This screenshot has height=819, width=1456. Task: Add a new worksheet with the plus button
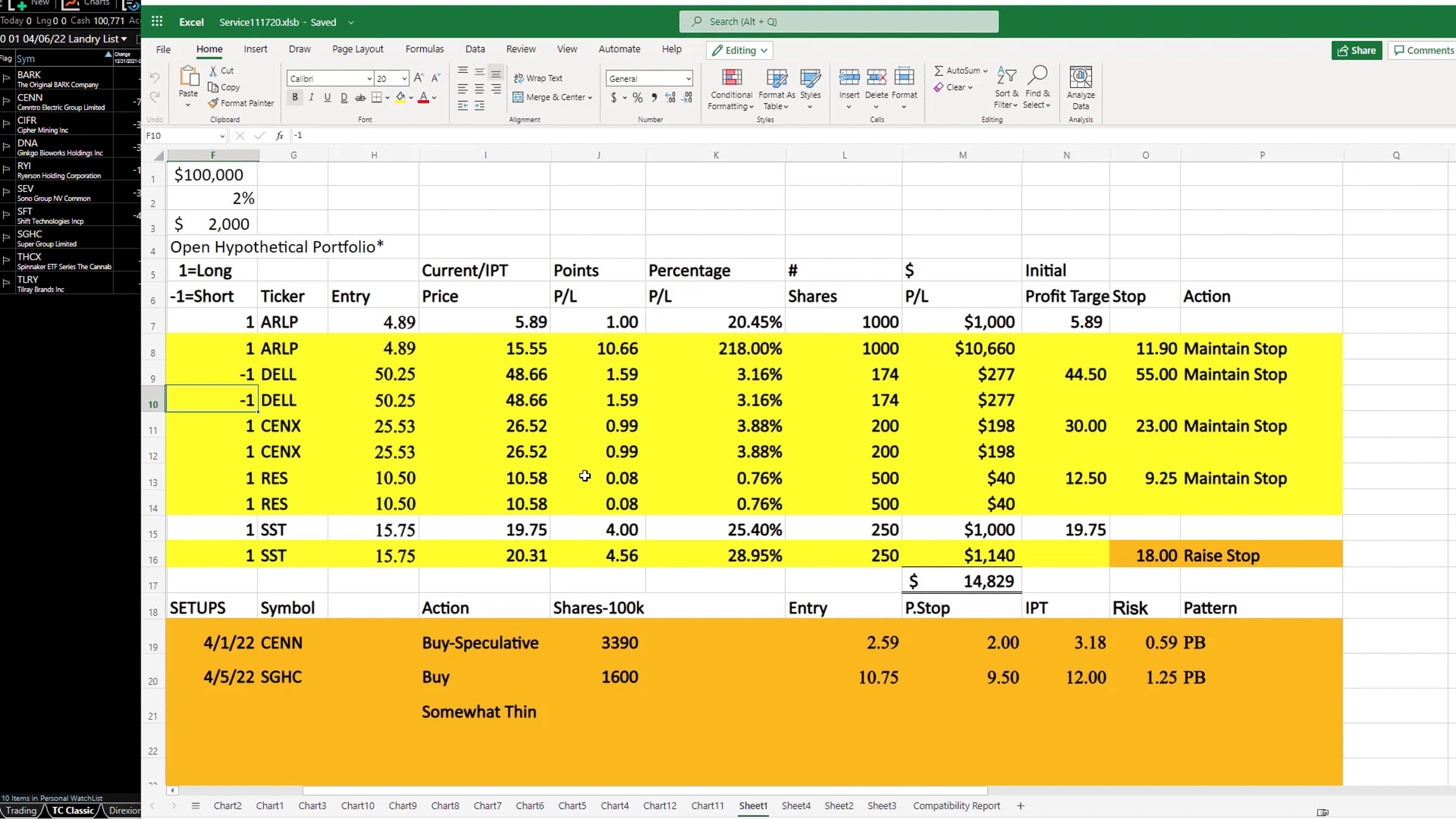pyautogui.click(x=1020, y=806)
